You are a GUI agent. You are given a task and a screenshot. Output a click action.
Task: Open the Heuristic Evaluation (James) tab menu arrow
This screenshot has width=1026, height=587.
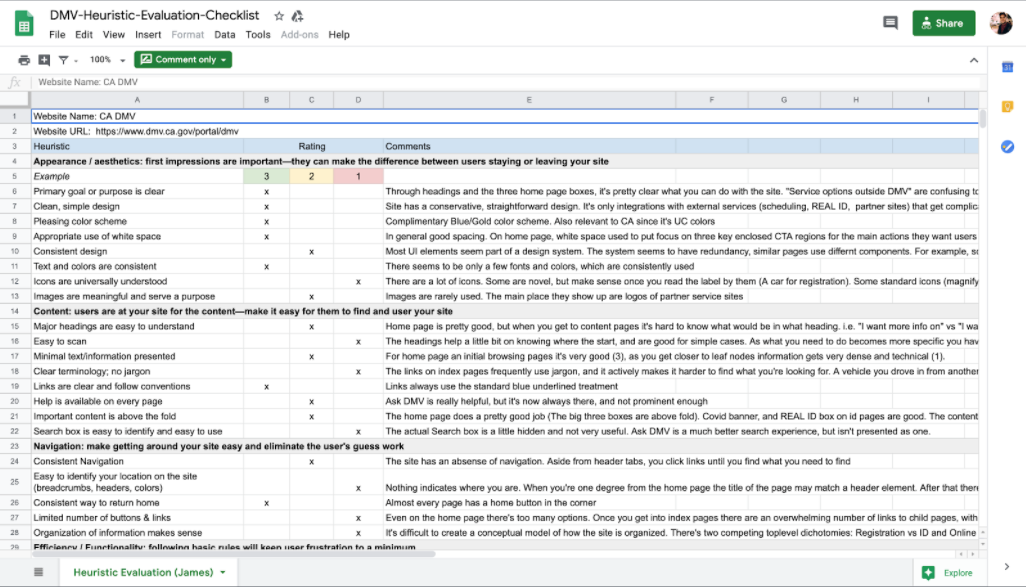(x=222, y=573)
